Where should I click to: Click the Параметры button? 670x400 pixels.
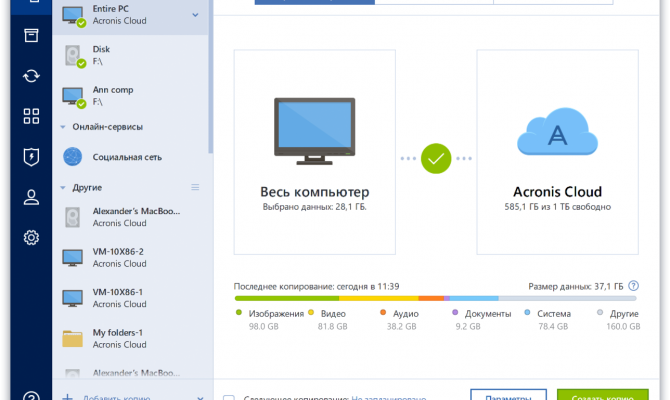pyautogui.click(x=508, y=395)
